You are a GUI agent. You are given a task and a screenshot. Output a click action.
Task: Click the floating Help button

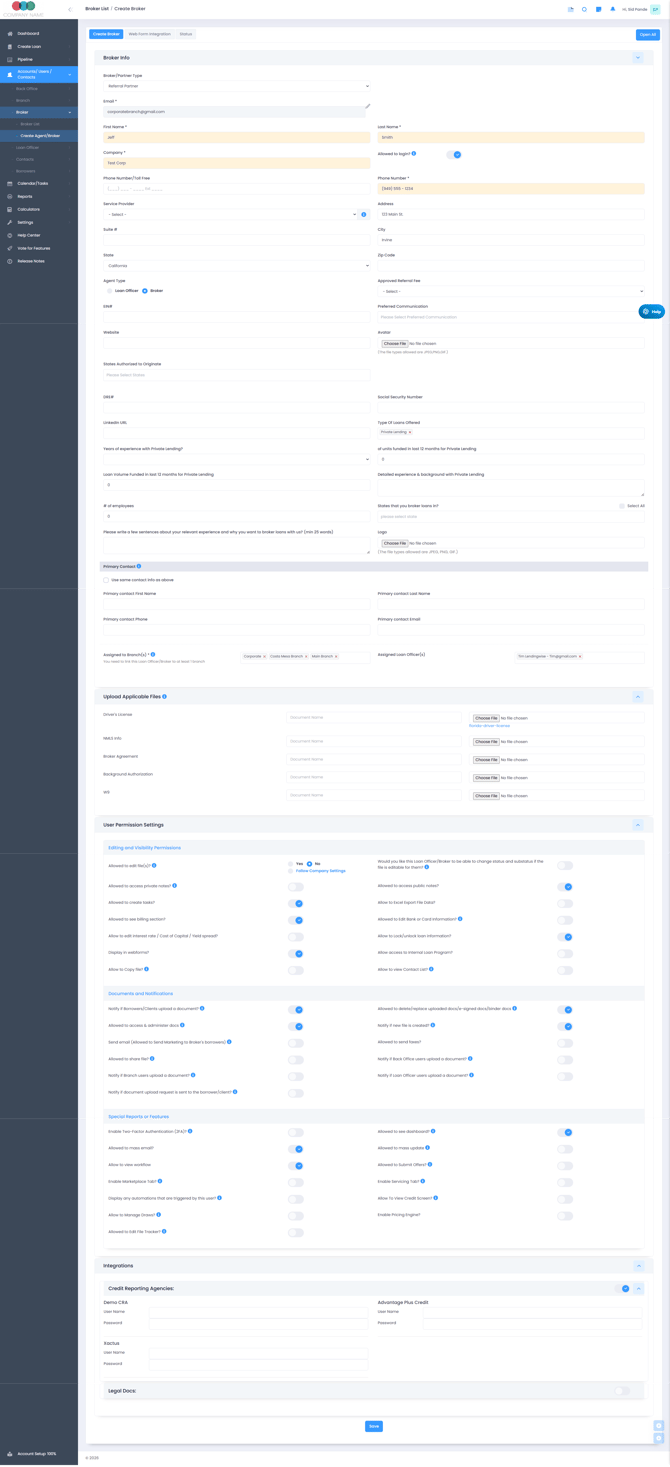(651, 312)
